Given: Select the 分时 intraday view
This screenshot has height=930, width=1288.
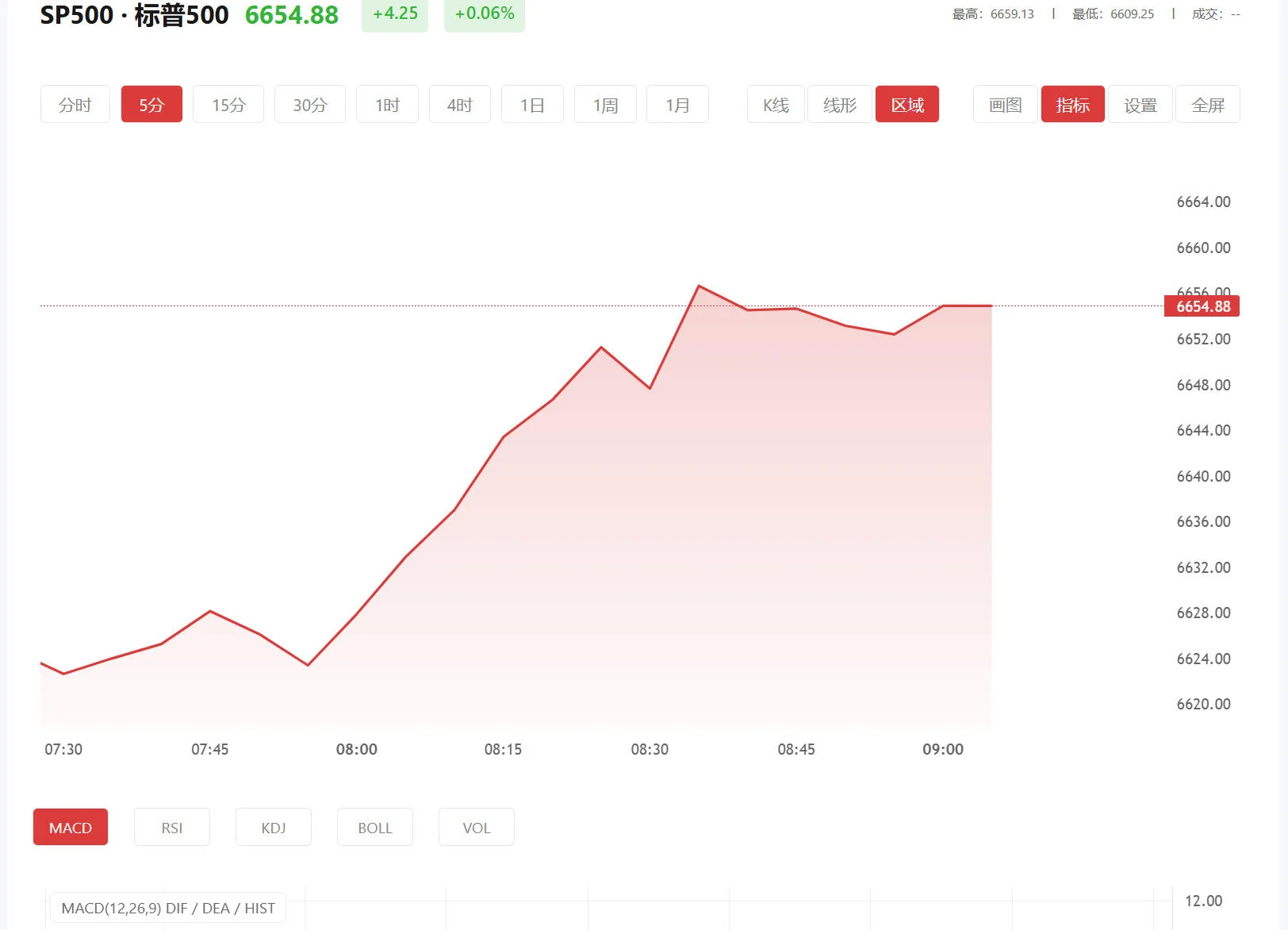Looking at the screenshot, I should tap(75, 104).
